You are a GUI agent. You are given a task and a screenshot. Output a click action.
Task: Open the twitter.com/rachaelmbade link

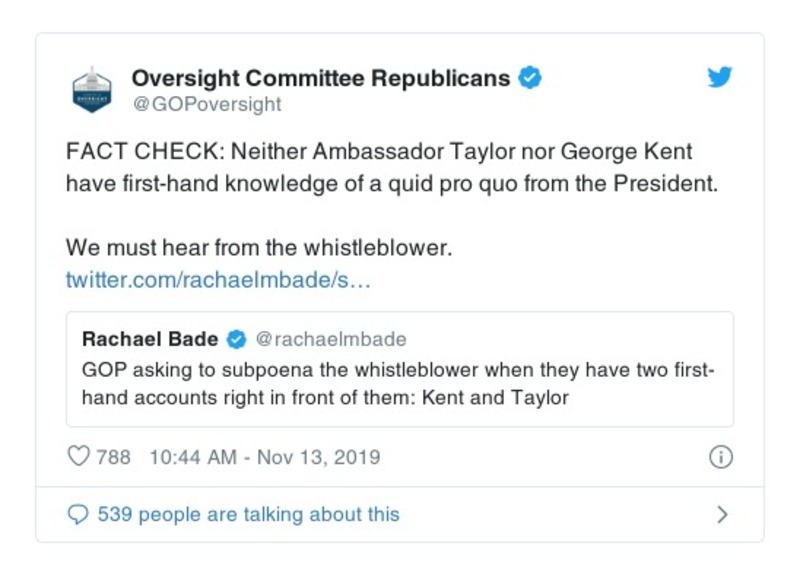click(218, 279)
